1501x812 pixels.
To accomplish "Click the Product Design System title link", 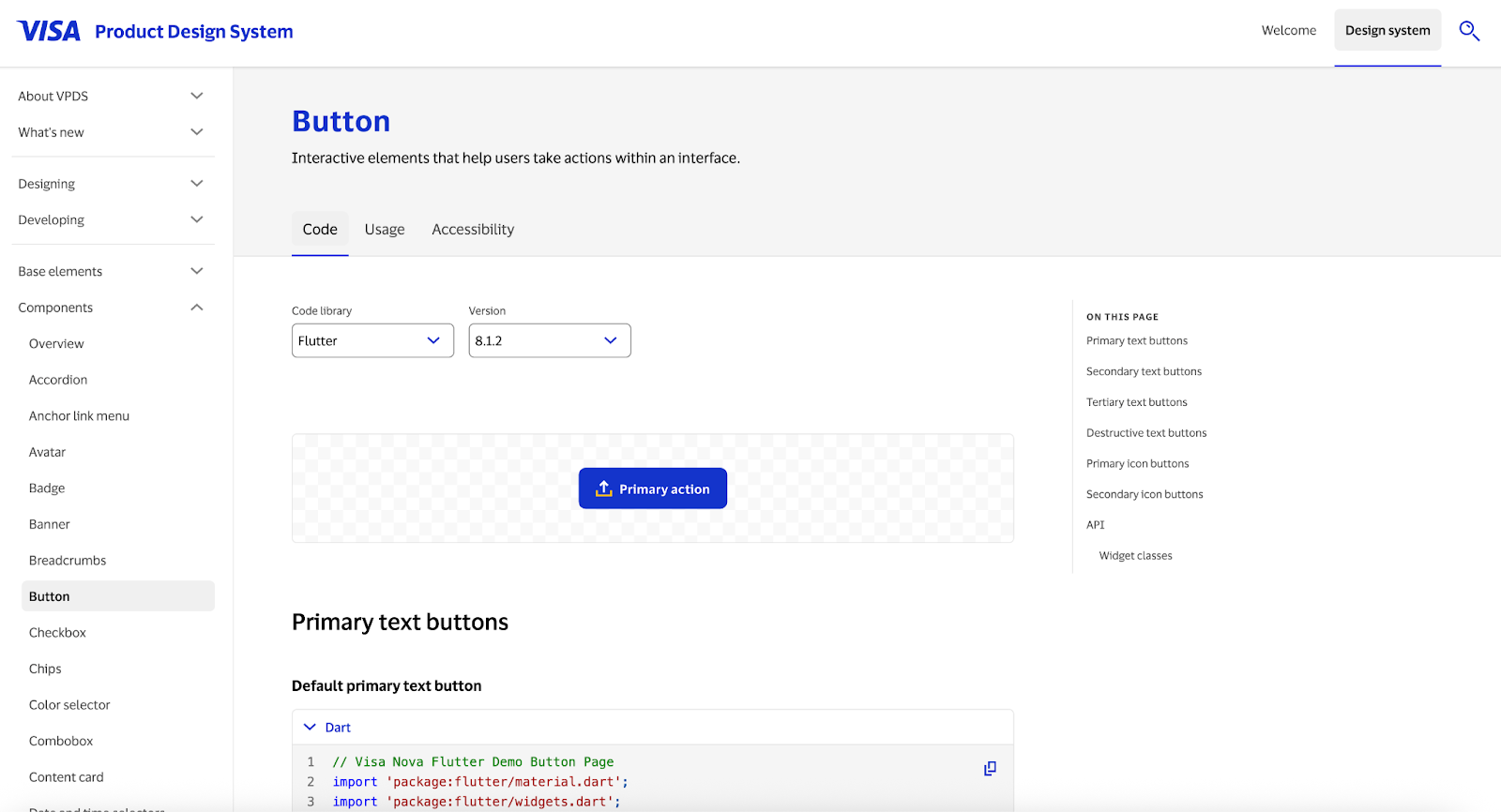I will [x=193, y=32].
